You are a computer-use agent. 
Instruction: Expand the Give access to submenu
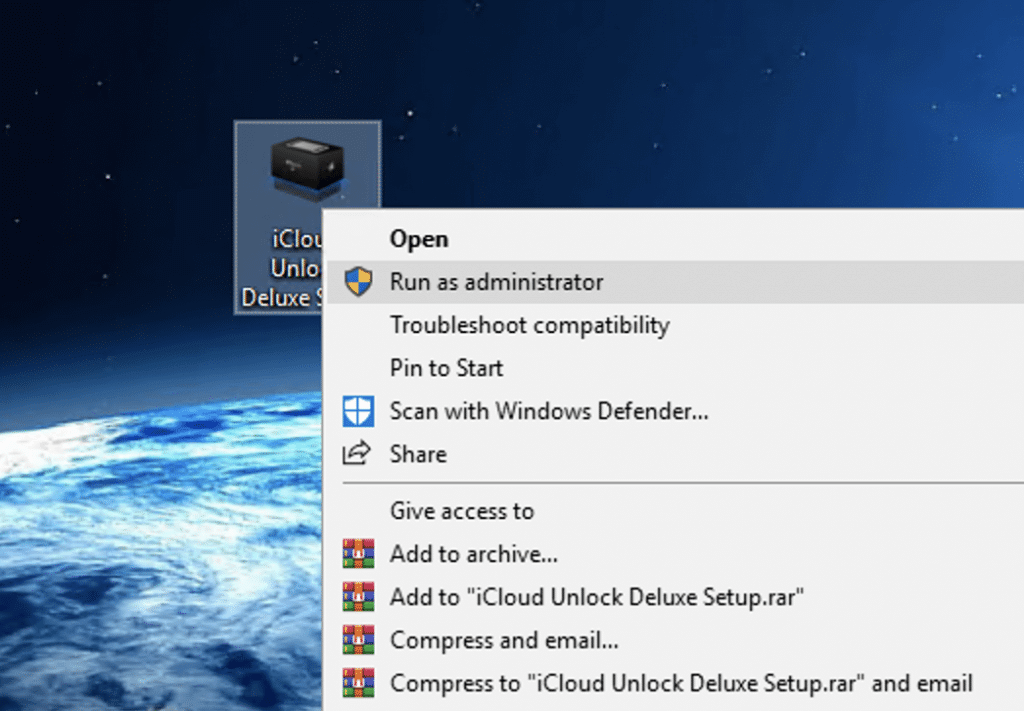(x=462, y=511)
